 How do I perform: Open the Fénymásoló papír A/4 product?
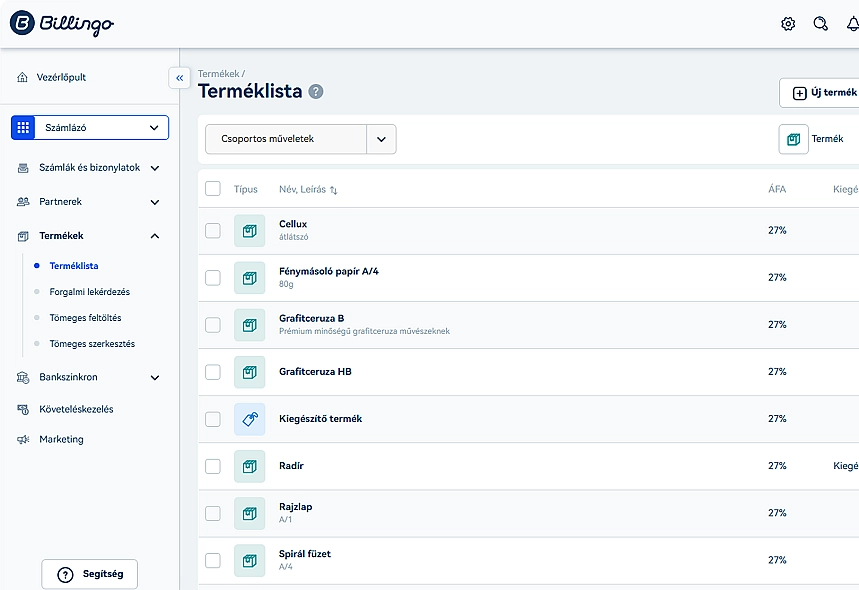click(x=328, y=271)
